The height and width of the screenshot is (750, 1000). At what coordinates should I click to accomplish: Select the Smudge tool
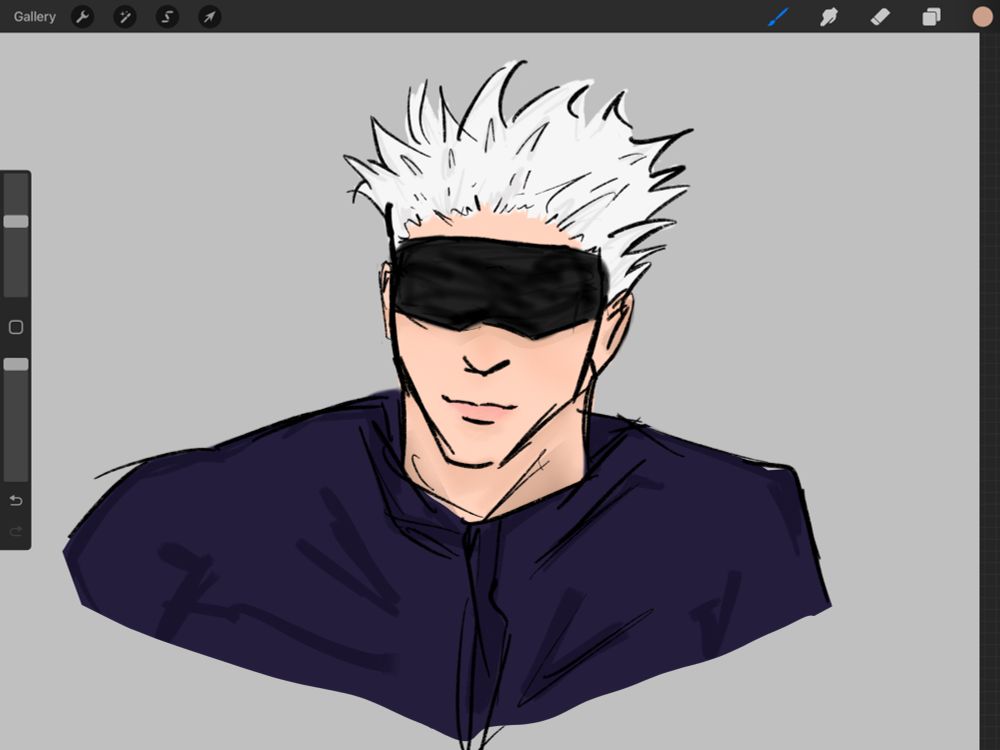[828, 17]
